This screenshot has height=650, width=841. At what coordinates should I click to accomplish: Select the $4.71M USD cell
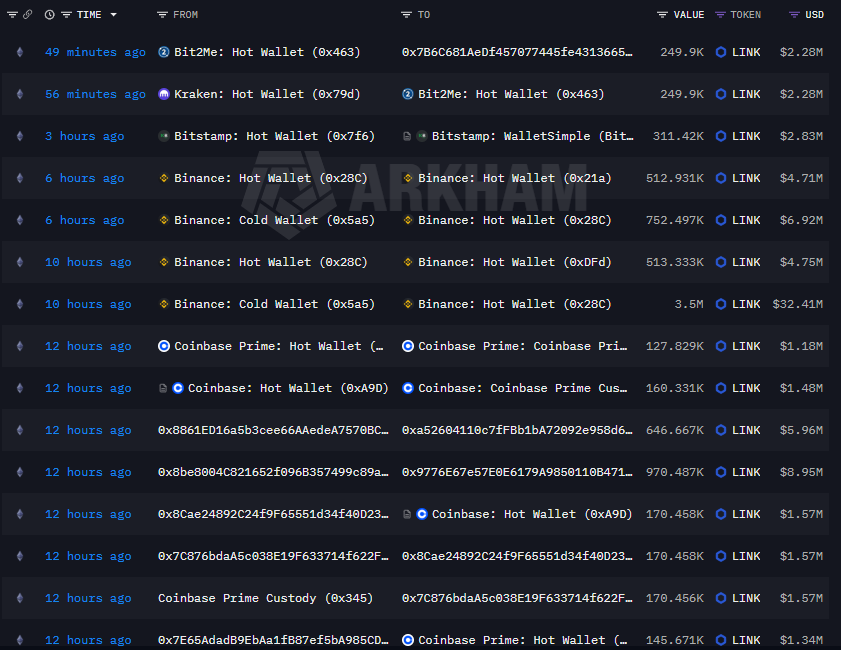[x=801, y=178]
